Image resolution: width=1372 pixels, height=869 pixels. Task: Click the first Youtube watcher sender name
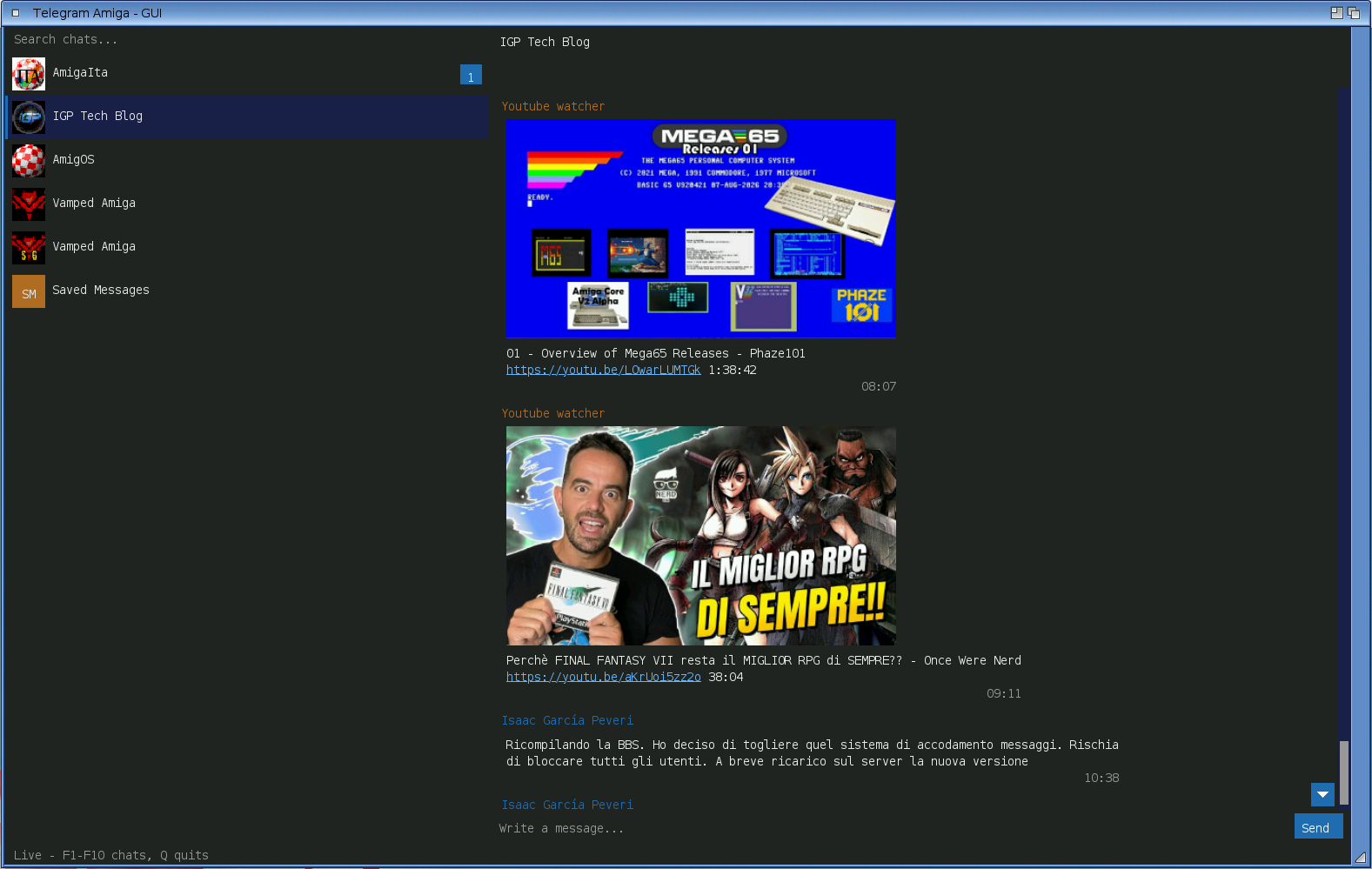[x=552, y=106]
